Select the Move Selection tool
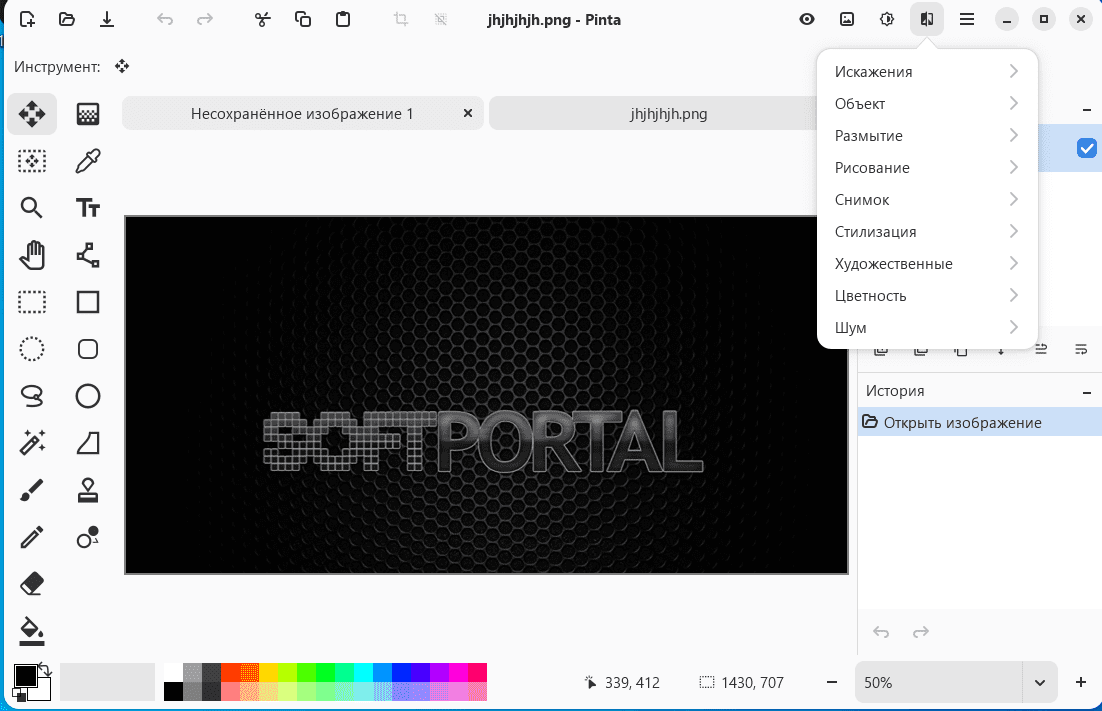 point(32,161)
